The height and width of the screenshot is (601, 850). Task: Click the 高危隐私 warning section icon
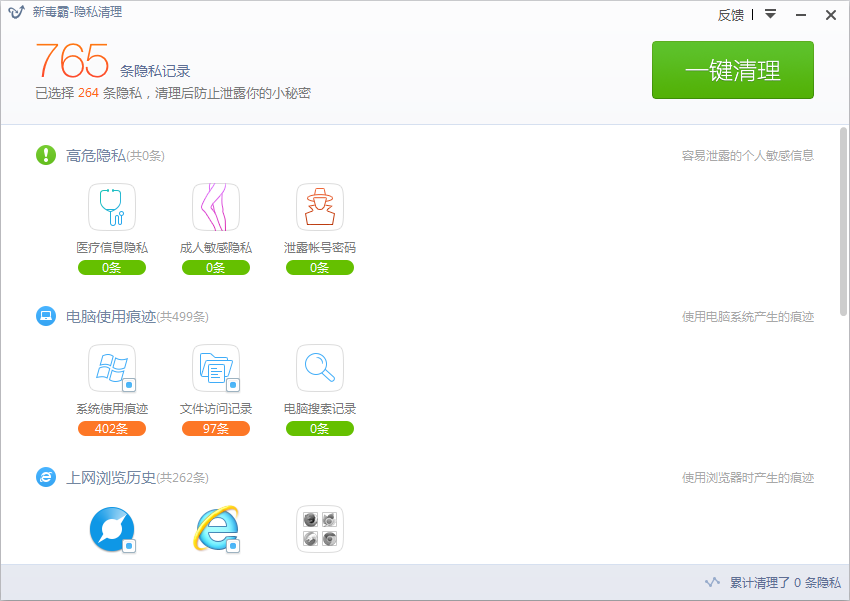coord(45,155)
